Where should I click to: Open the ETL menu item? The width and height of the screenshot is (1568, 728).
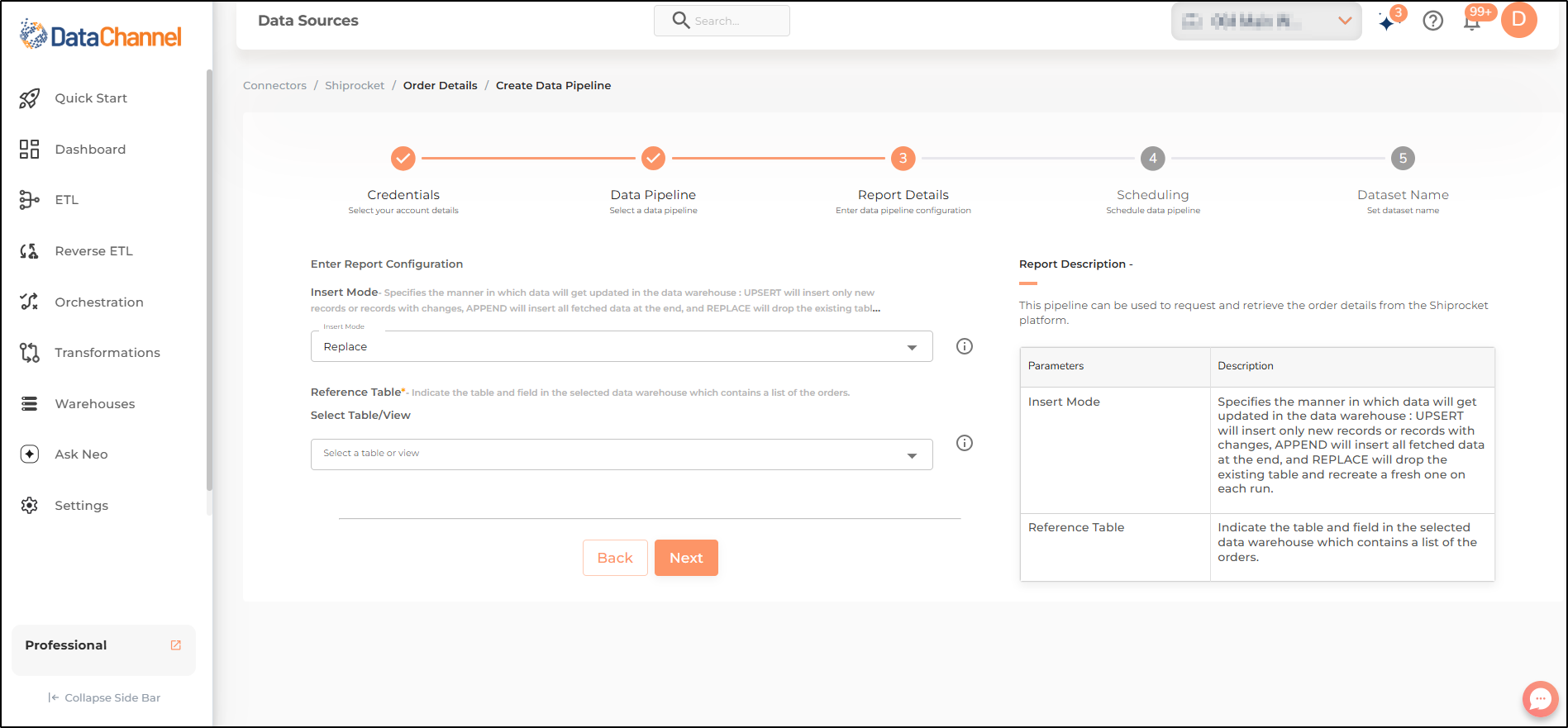(x=67, y=200)
